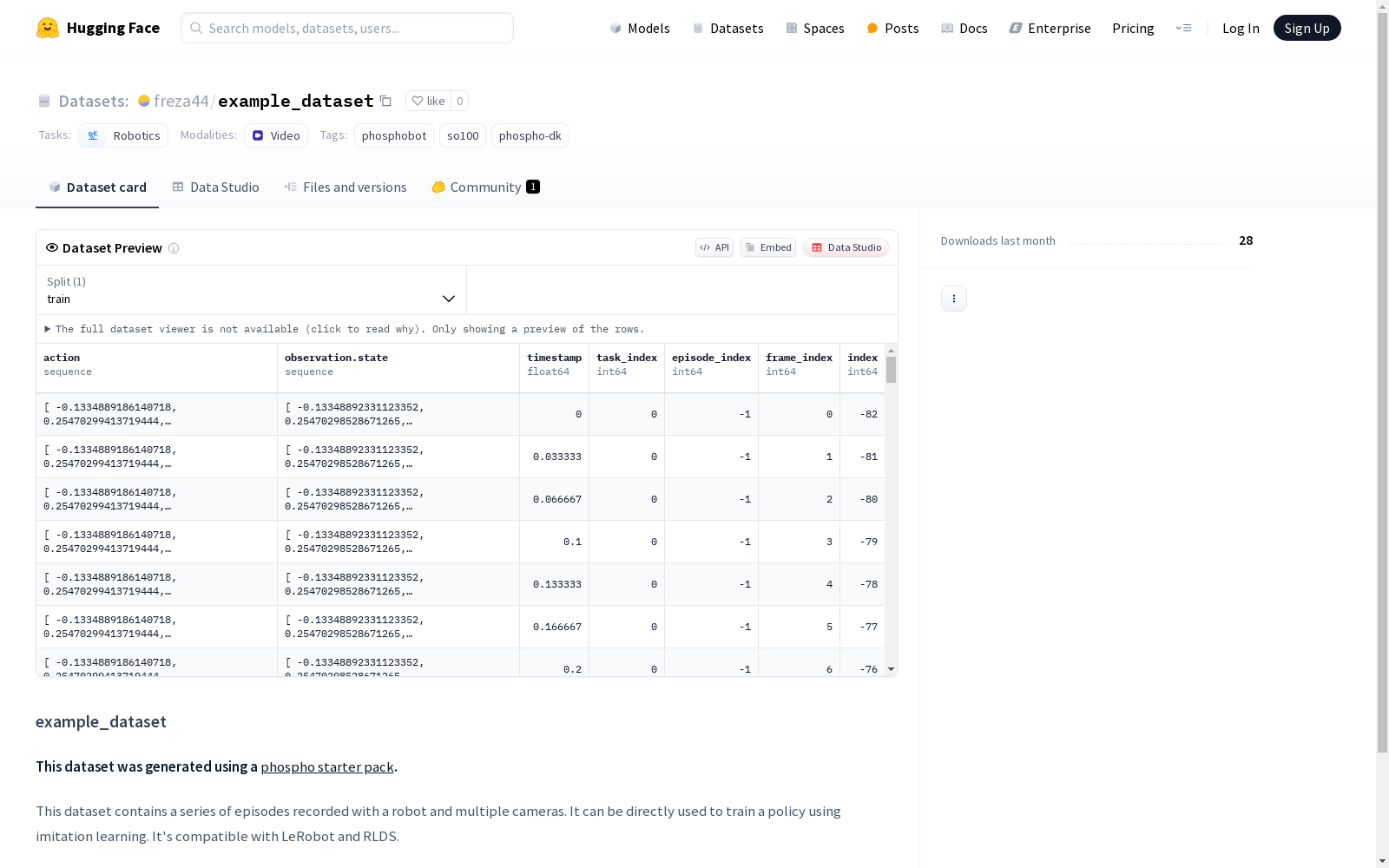Click the task_index column header
The image size is (1389, 868).
(627, 368)
